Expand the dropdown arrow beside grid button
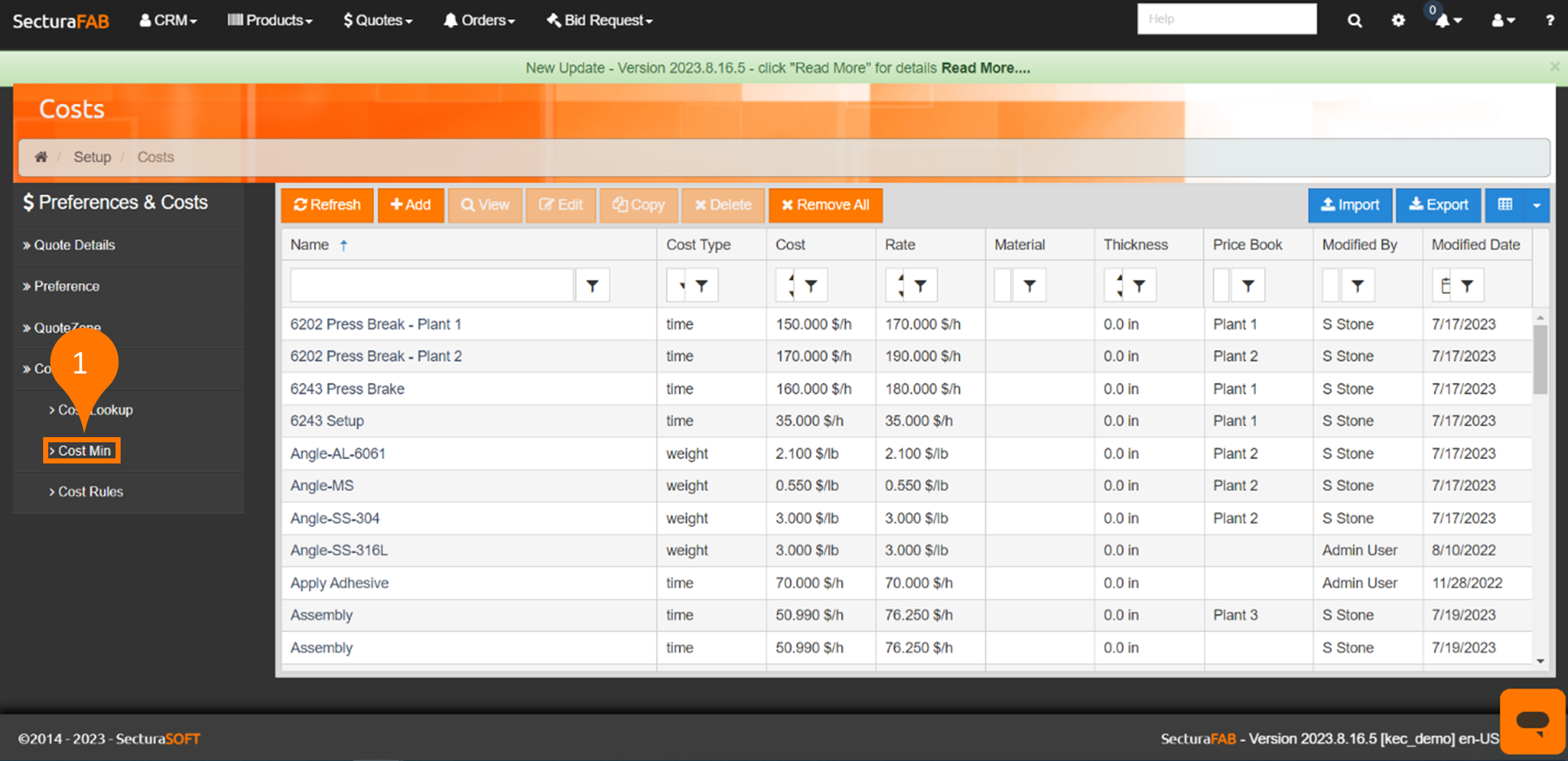The image size is (1568, 761). (1537, 205)
